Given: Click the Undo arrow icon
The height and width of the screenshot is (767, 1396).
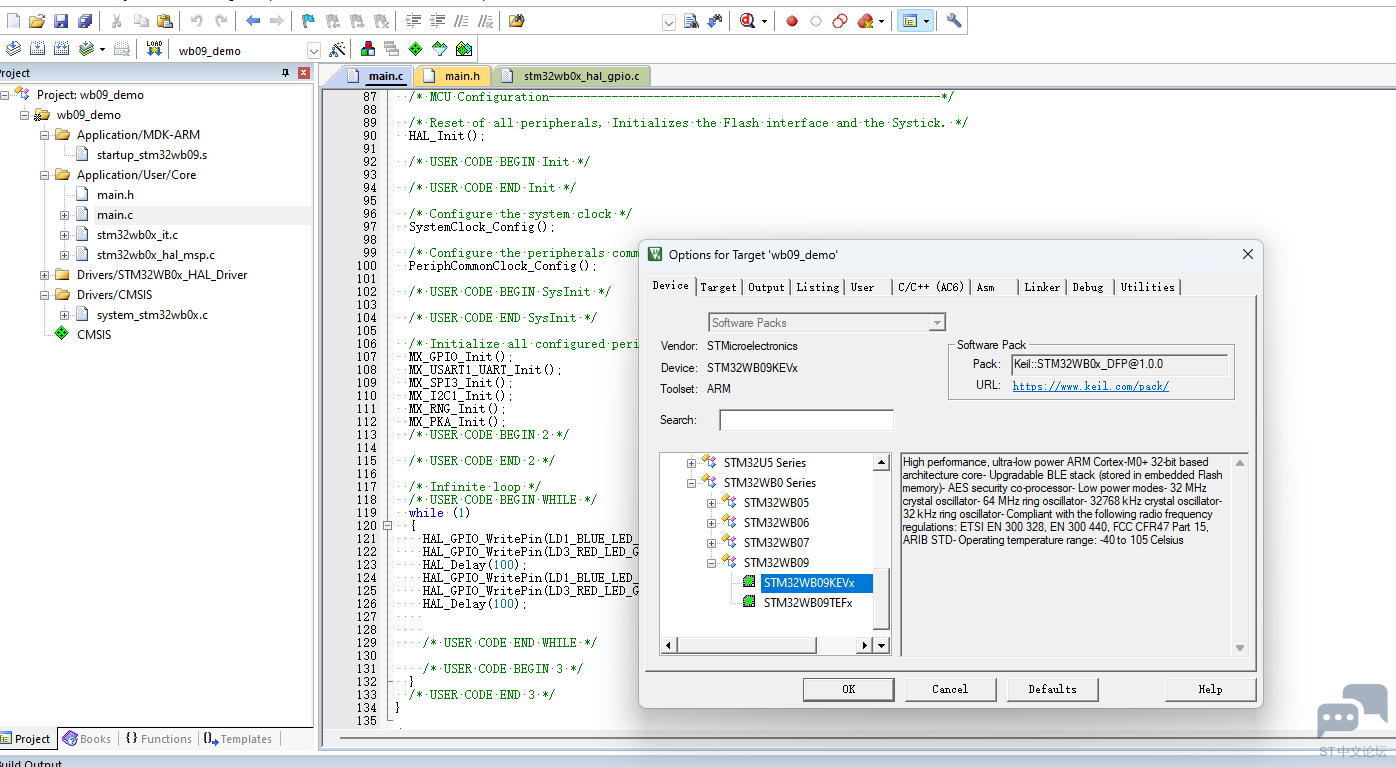Looking at the screenshot, I should click(x=197, y=21).
